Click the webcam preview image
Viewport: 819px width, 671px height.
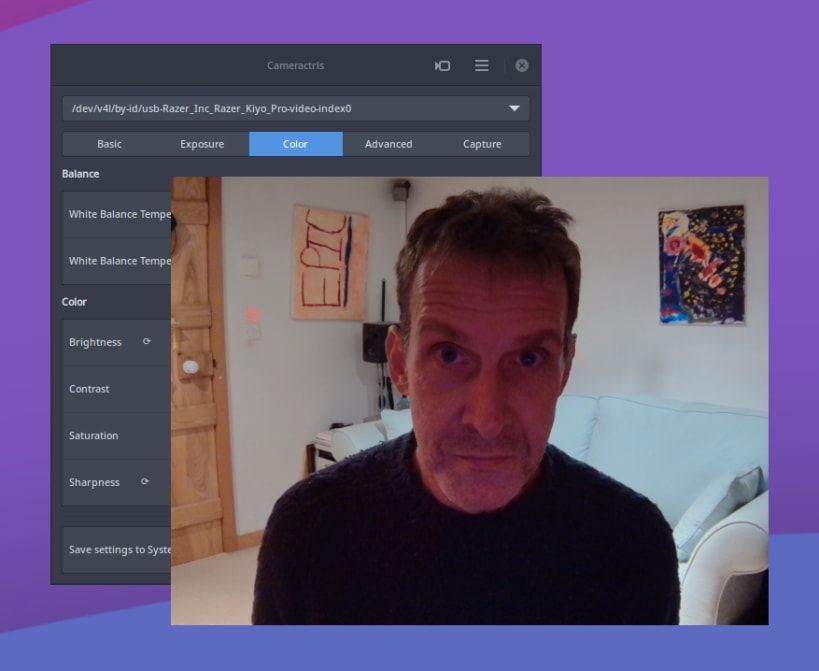[470, 401]
